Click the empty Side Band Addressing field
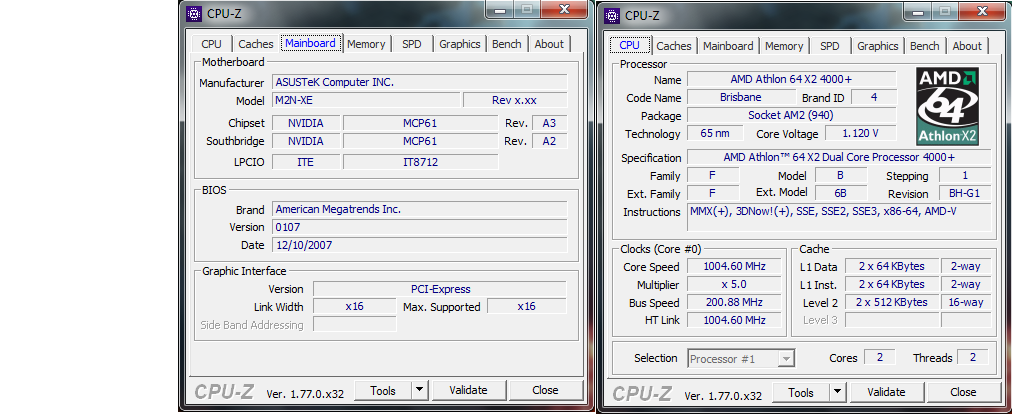1012x417 pixels. pos(354,325)
